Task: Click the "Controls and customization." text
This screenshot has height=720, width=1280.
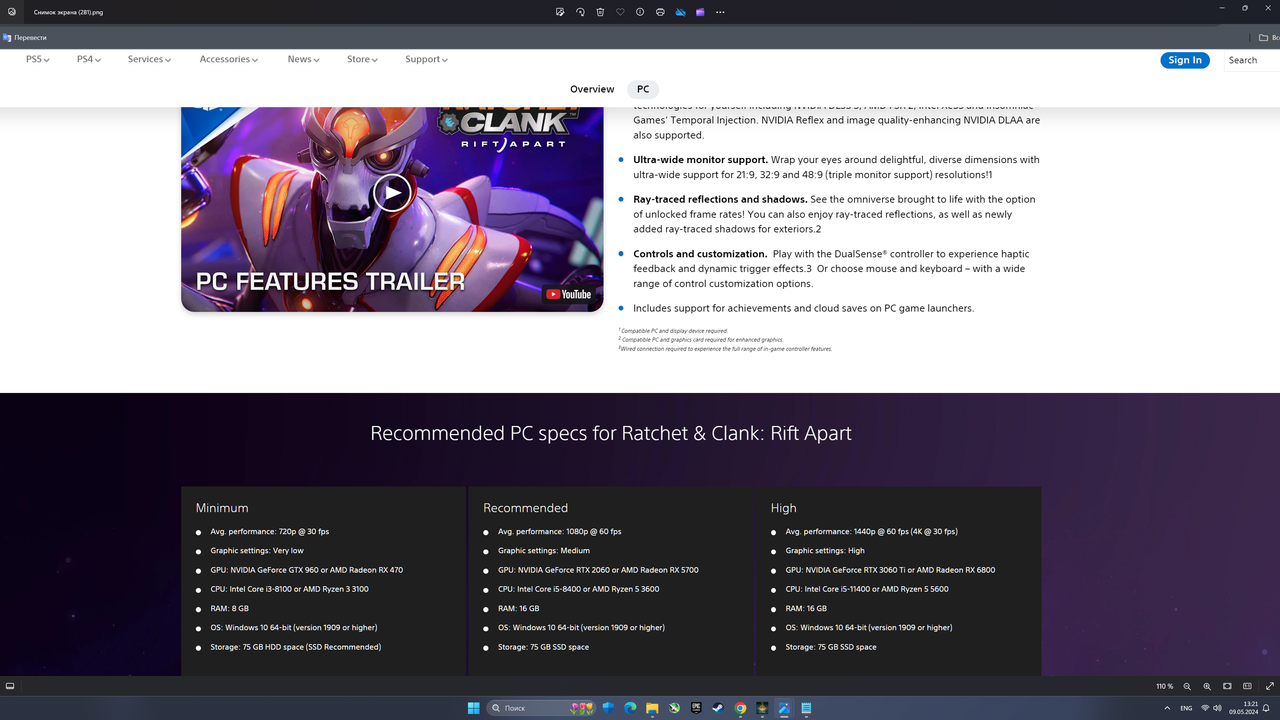Action: 700,254
